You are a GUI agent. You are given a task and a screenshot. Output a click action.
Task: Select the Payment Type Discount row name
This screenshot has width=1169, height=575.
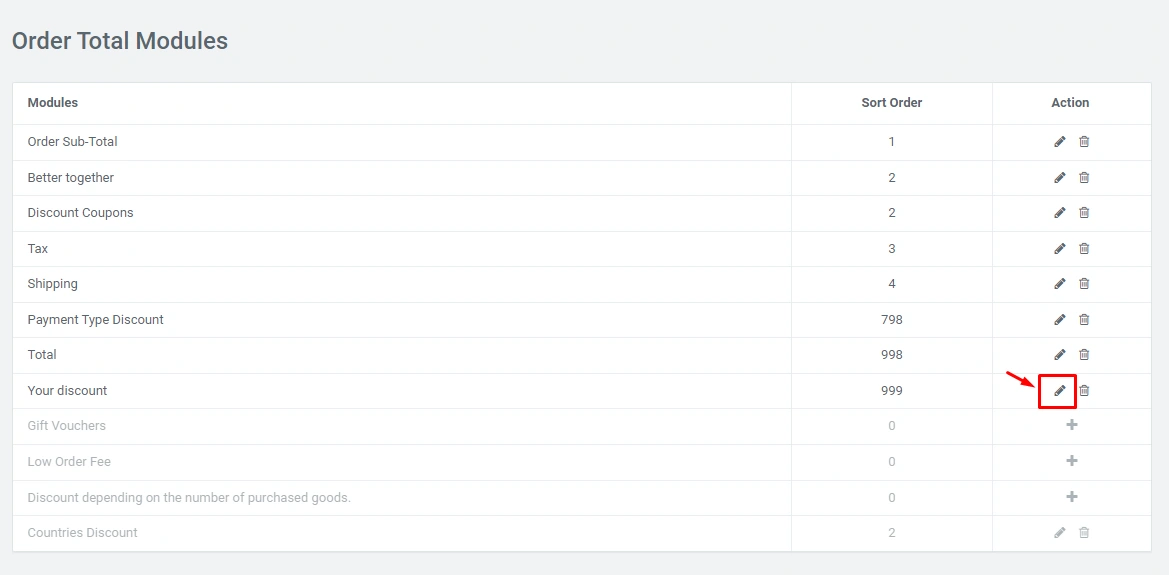95,320
